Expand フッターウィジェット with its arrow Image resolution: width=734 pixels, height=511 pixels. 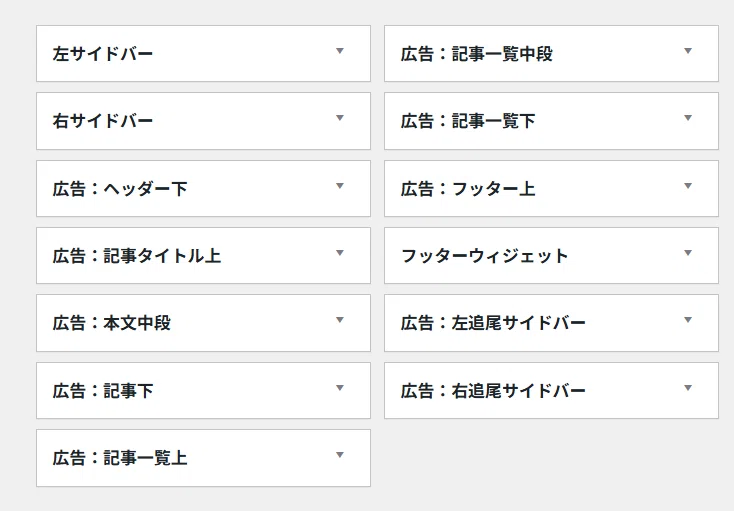(x=688, y=253)
